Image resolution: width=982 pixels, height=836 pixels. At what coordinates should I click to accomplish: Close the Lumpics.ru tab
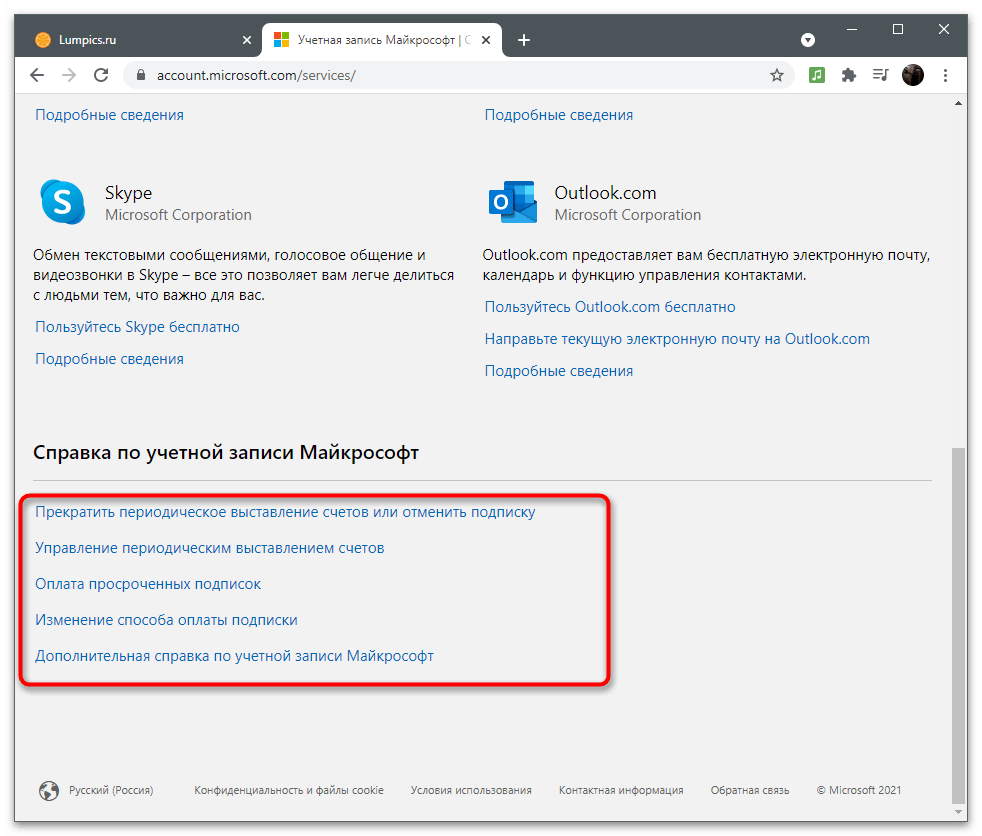tap(247, 40)
